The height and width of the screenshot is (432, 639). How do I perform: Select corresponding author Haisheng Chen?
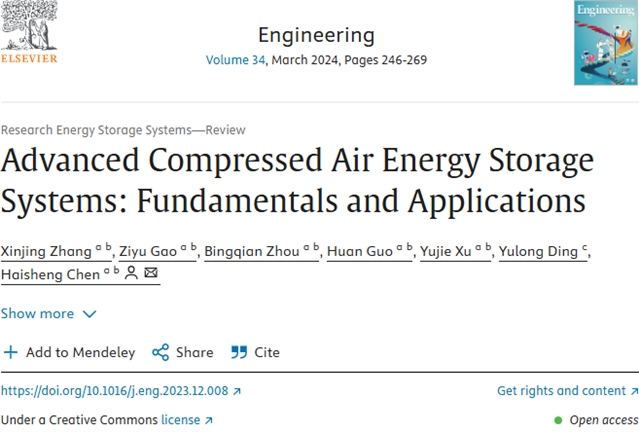coord(49,275)
